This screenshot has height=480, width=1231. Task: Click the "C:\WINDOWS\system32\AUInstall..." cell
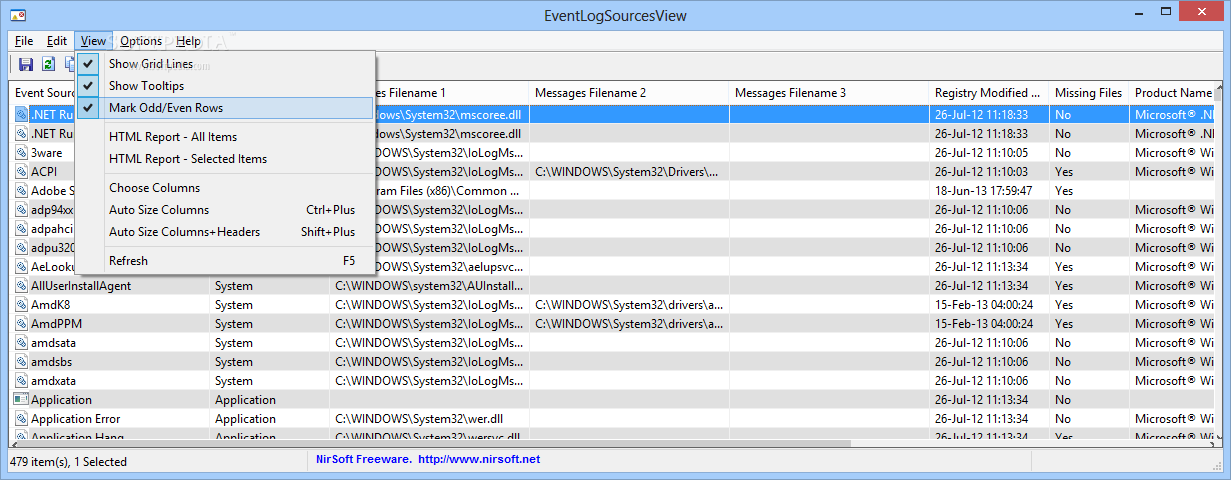click(430, 286)
